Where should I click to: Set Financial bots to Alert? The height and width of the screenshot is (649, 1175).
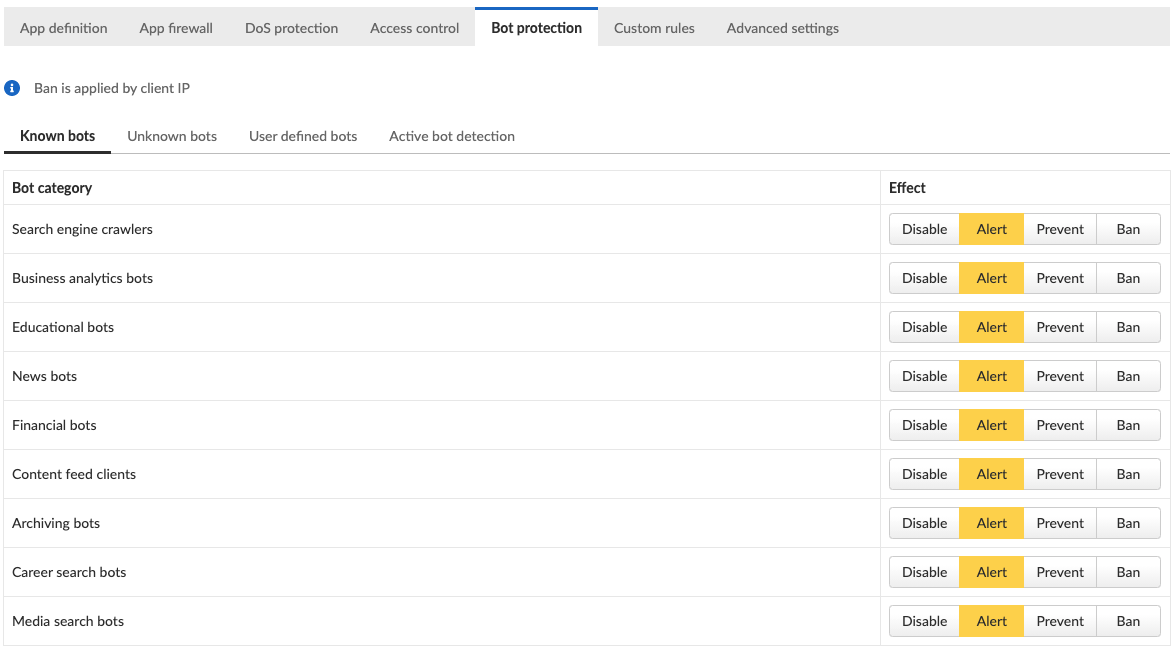[x=991, y=426]
